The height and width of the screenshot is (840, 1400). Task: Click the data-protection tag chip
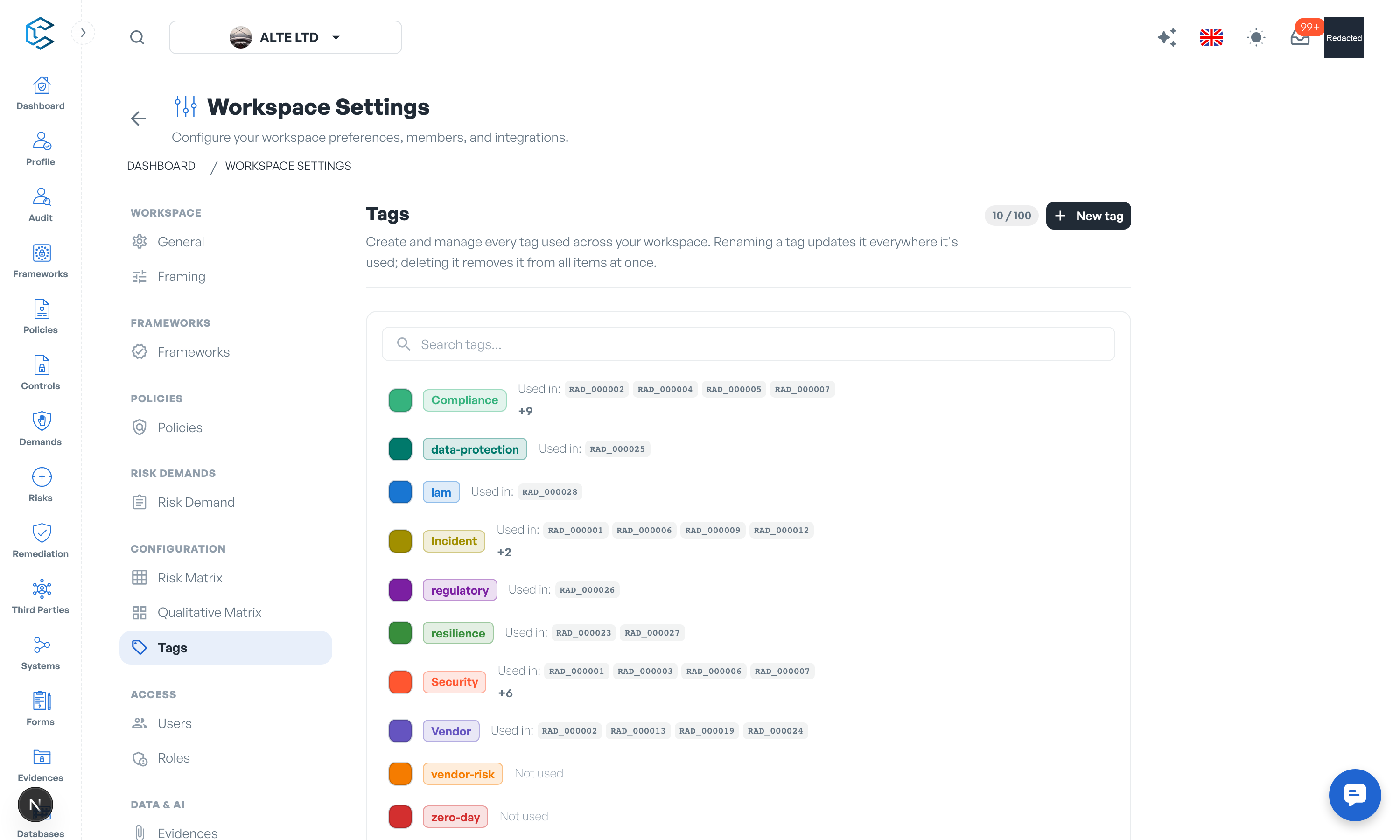(x=474, y=449)
